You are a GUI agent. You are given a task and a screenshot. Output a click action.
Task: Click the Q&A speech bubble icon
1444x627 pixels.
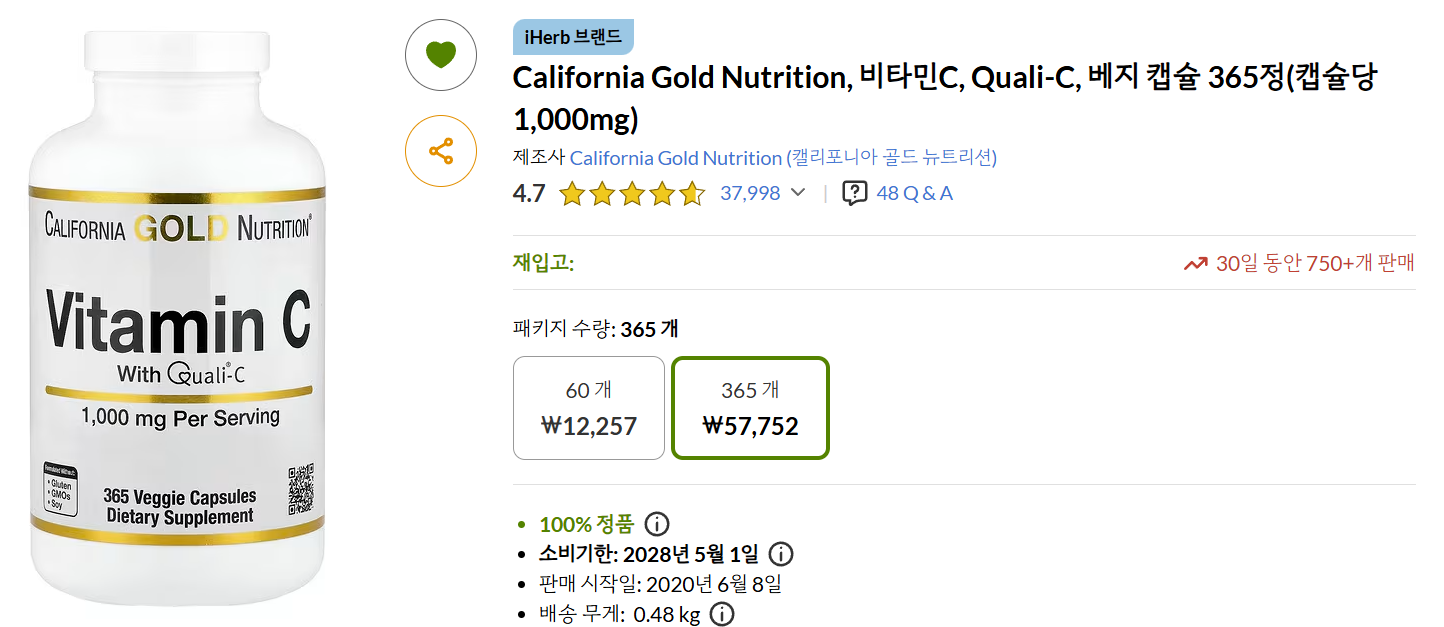(854, 193)
